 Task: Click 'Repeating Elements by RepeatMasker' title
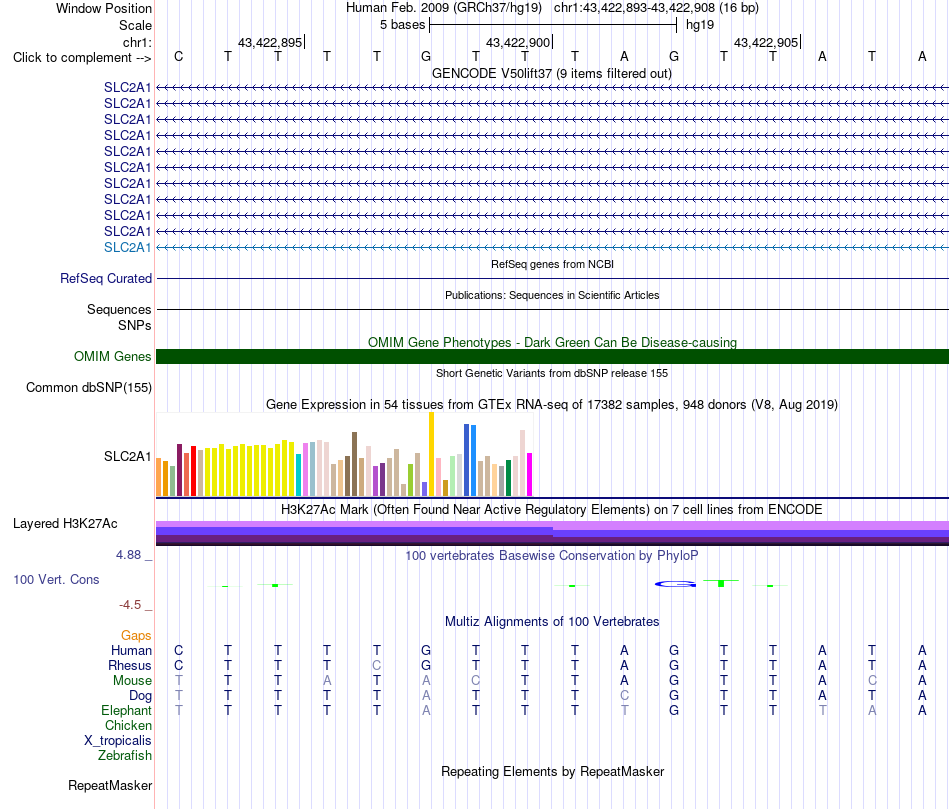tap(552, 771)
